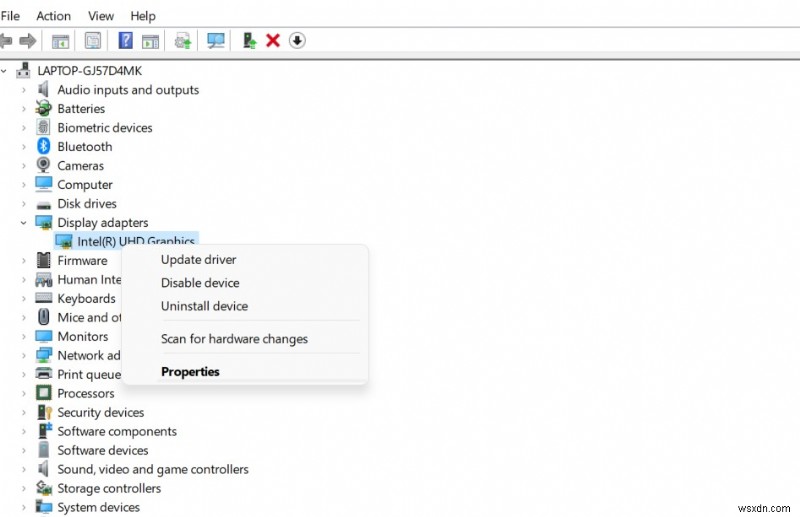This screenshot has height=517, width=800.
Task: Click the Intel(R) UHD Graphics adapter icon
Action: pos(64,241)
